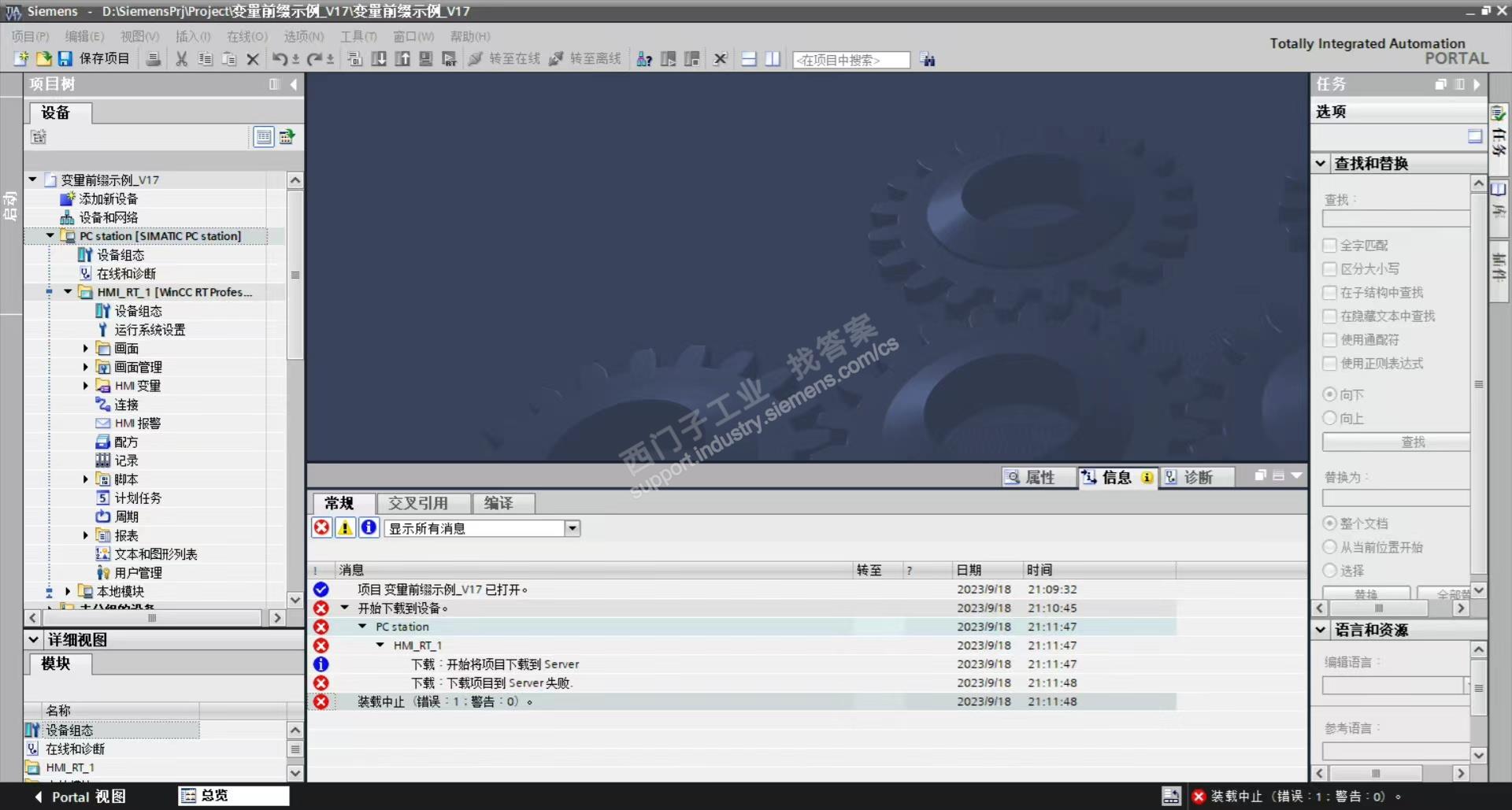This screenshot has height=810, width=1512.
Task: Enable the 使用正则表达式 checkbox
Action: (1330, 364)
